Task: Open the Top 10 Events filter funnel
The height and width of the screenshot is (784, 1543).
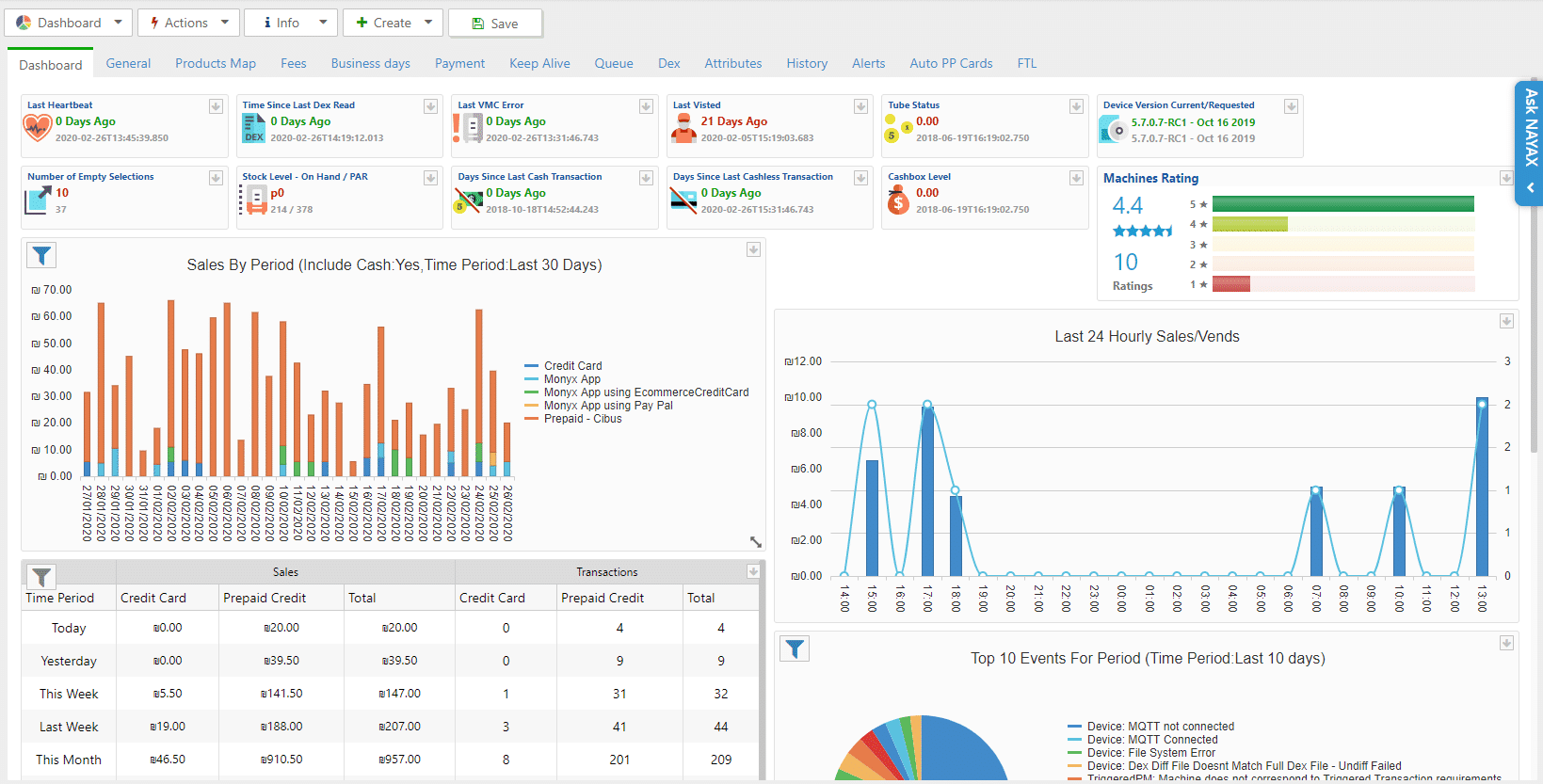Action: coord(795,648)
